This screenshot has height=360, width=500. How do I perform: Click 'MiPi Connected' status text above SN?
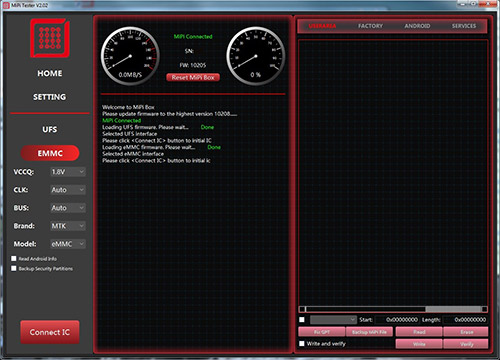193,37
